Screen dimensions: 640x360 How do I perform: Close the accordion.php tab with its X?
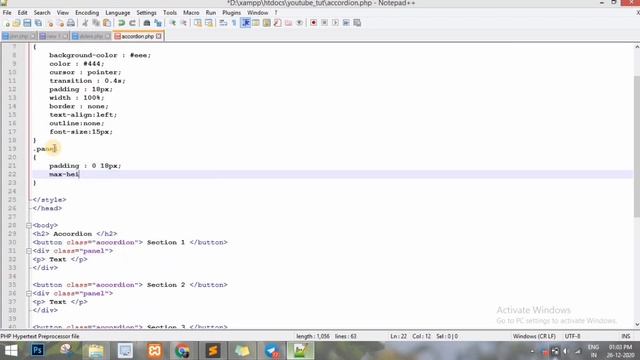pos(159,36)
